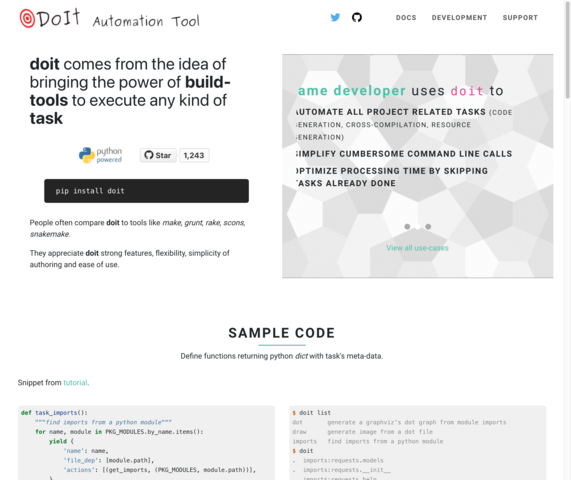The image size is (571, 480).
Task: Click the Python powered badge
Action: coord(101,155)
